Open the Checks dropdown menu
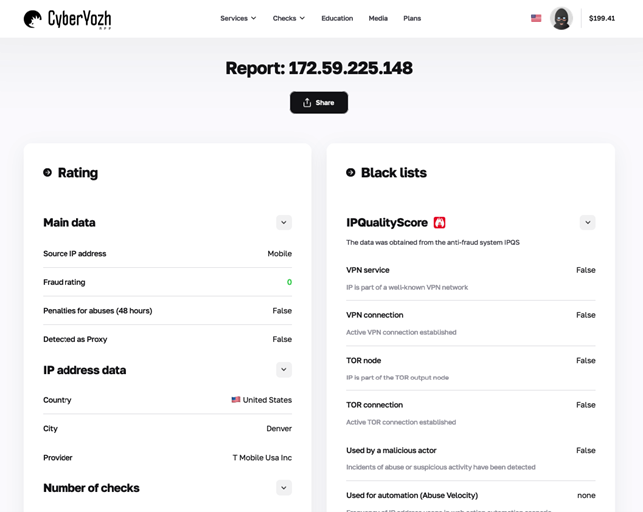 [x=289, y=18]
